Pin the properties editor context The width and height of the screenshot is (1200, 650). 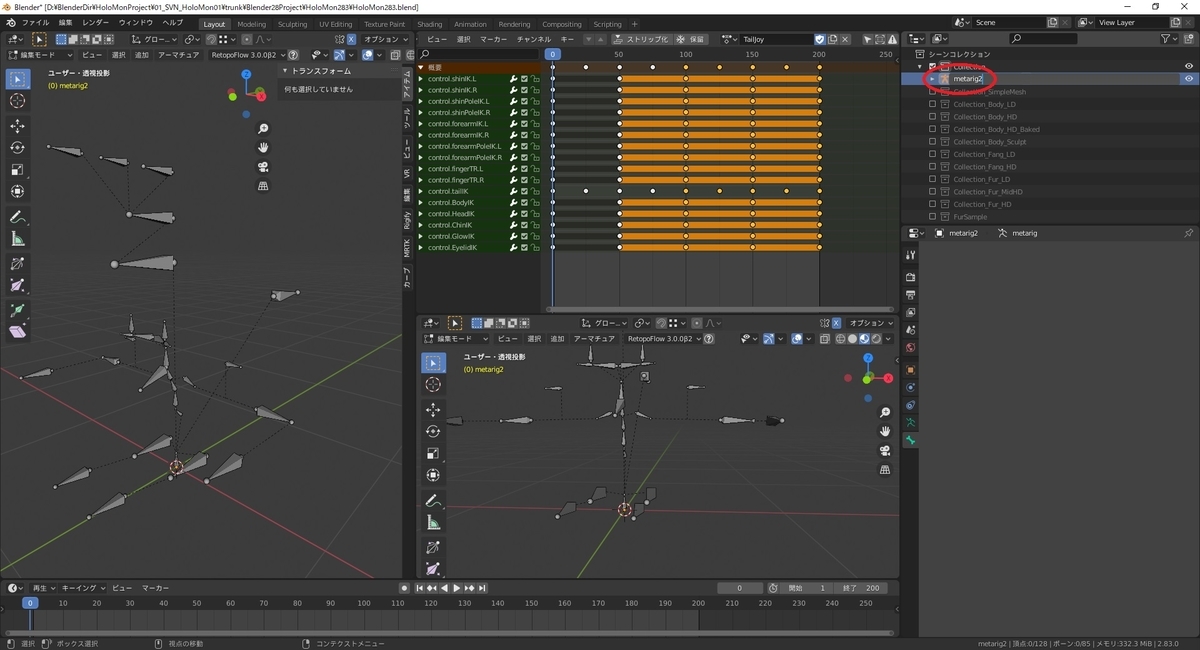coord(1188,233)
